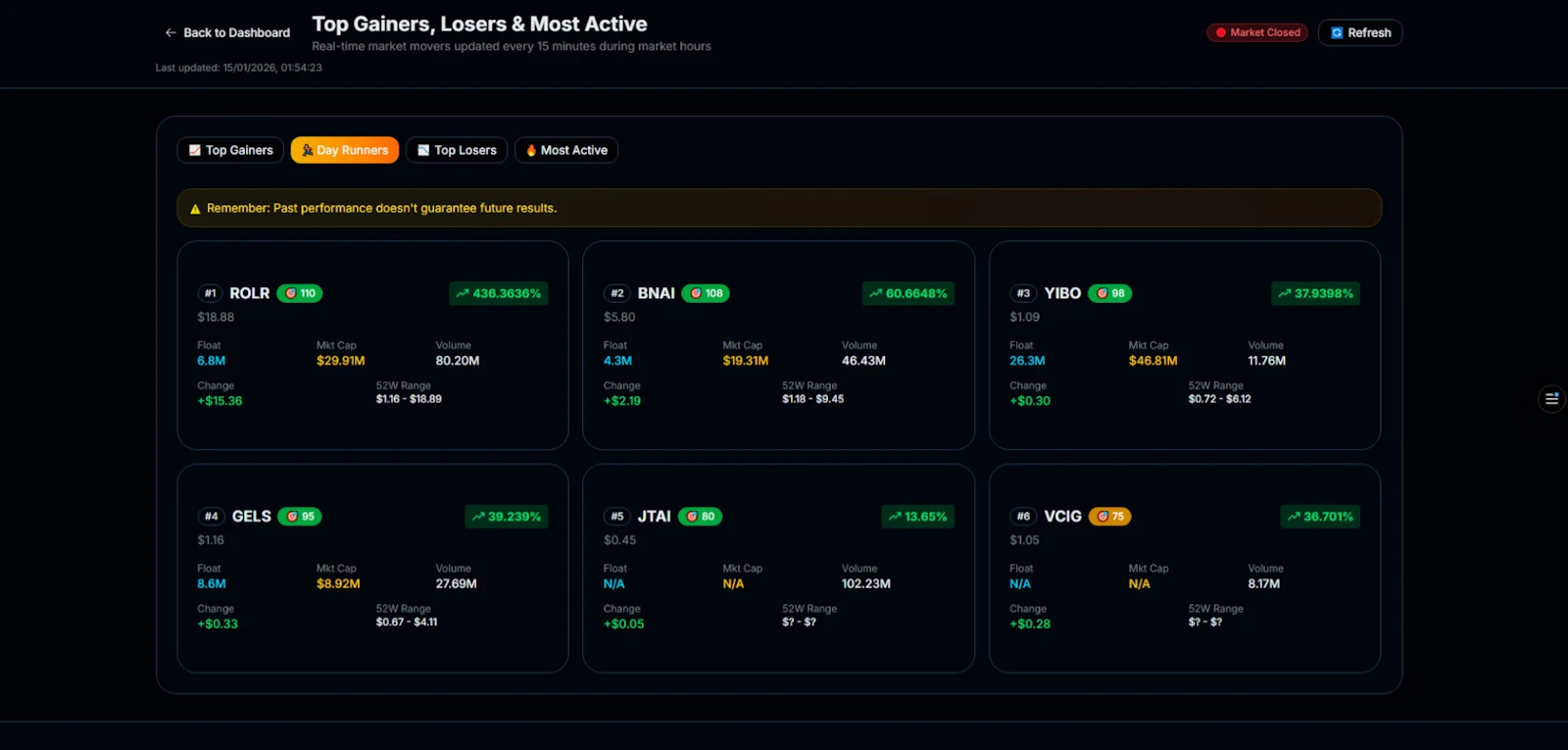Click the Top Losers chart icon
1568x750 pixels.
click(x=423, y=150)
